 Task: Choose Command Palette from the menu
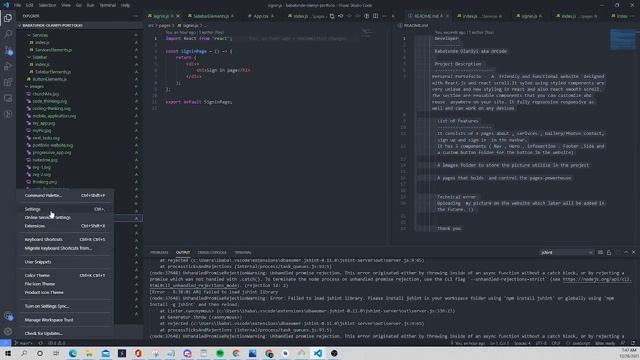pos(64,196)
